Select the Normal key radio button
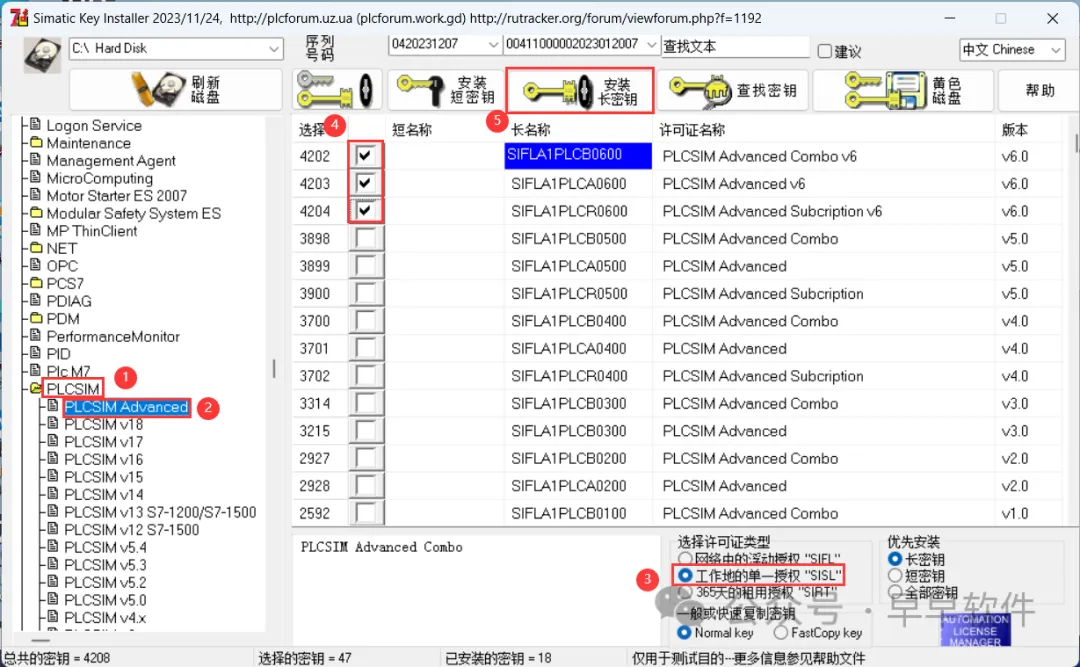 [684, 632]
